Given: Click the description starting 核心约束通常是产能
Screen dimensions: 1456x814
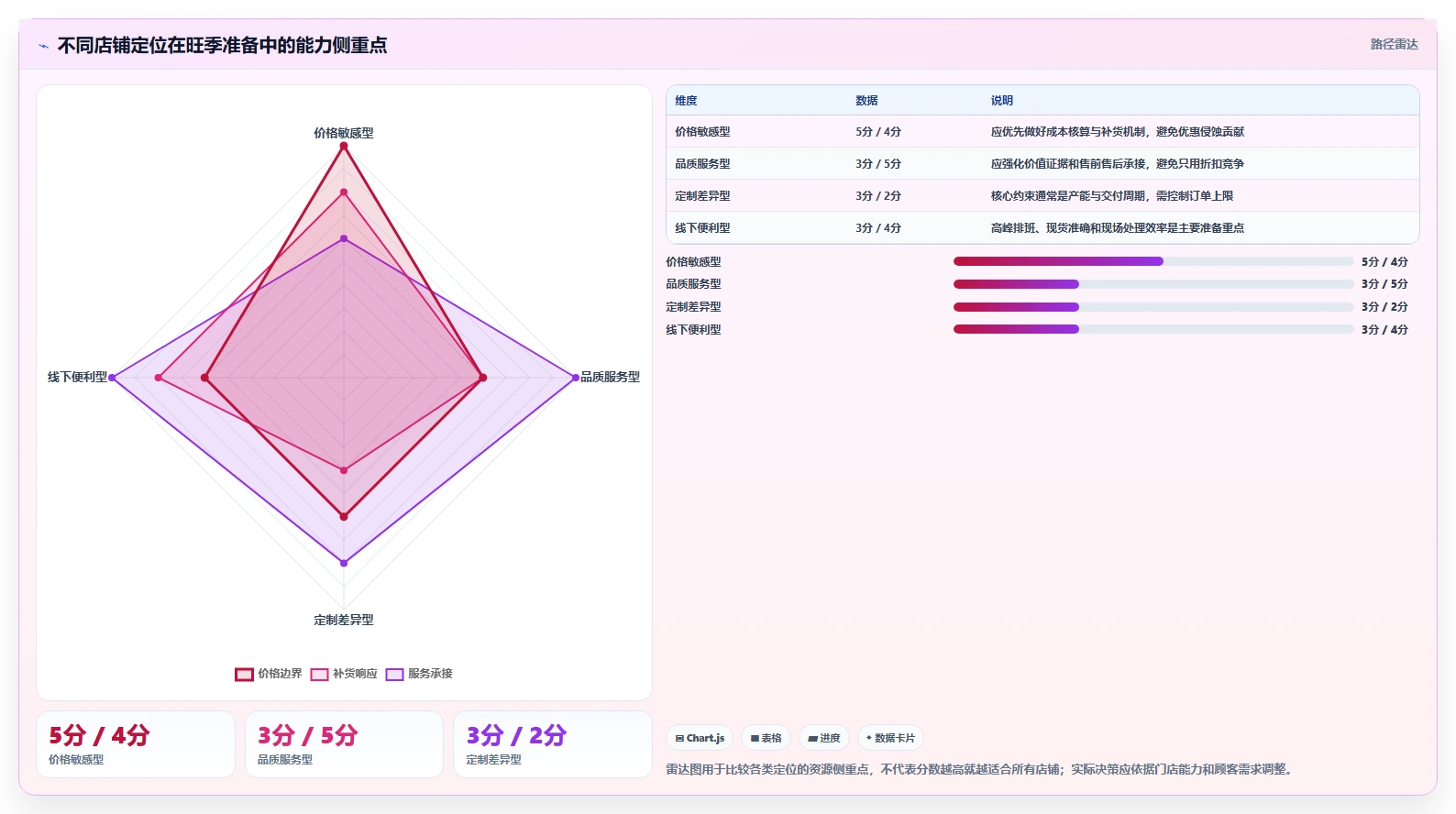Looking at the screenshot, I should tap(1111, 196).
